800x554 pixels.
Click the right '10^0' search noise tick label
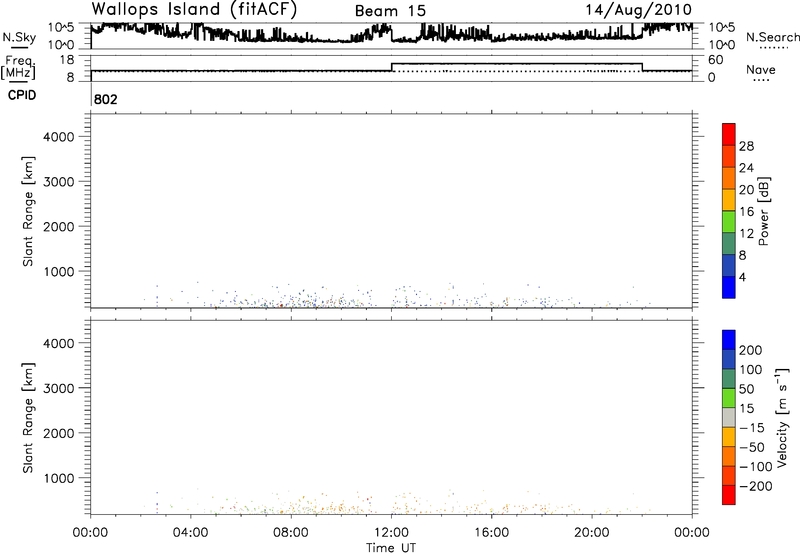(x=721, y=45)
